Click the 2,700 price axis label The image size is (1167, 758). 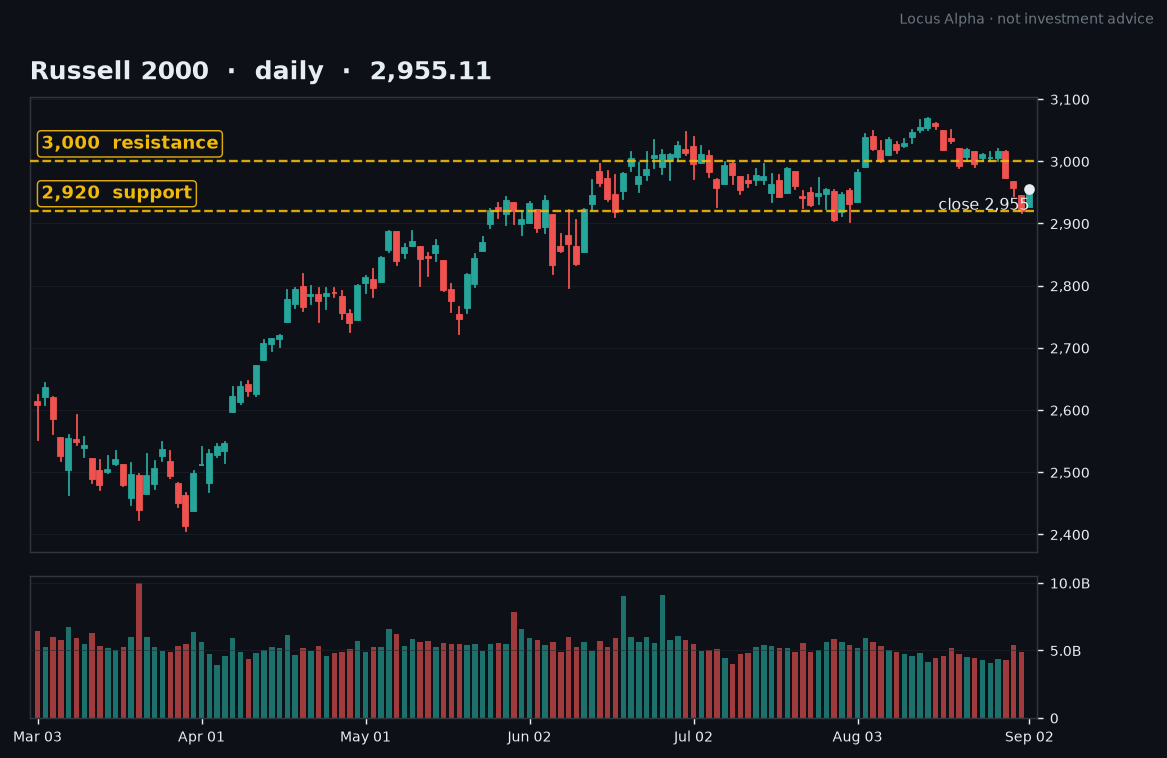[1070, 348]
